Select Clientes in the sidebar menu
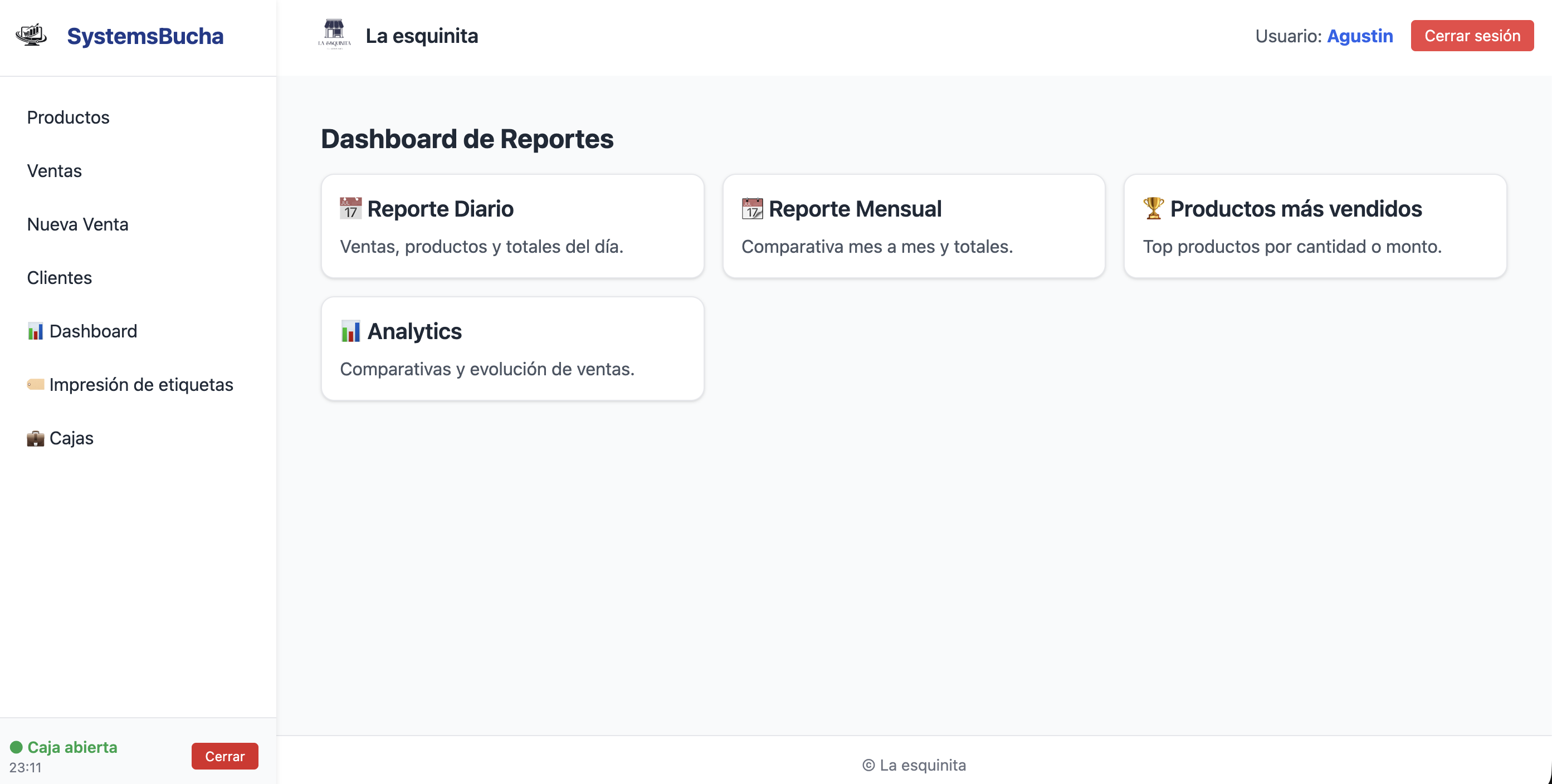 59,278
